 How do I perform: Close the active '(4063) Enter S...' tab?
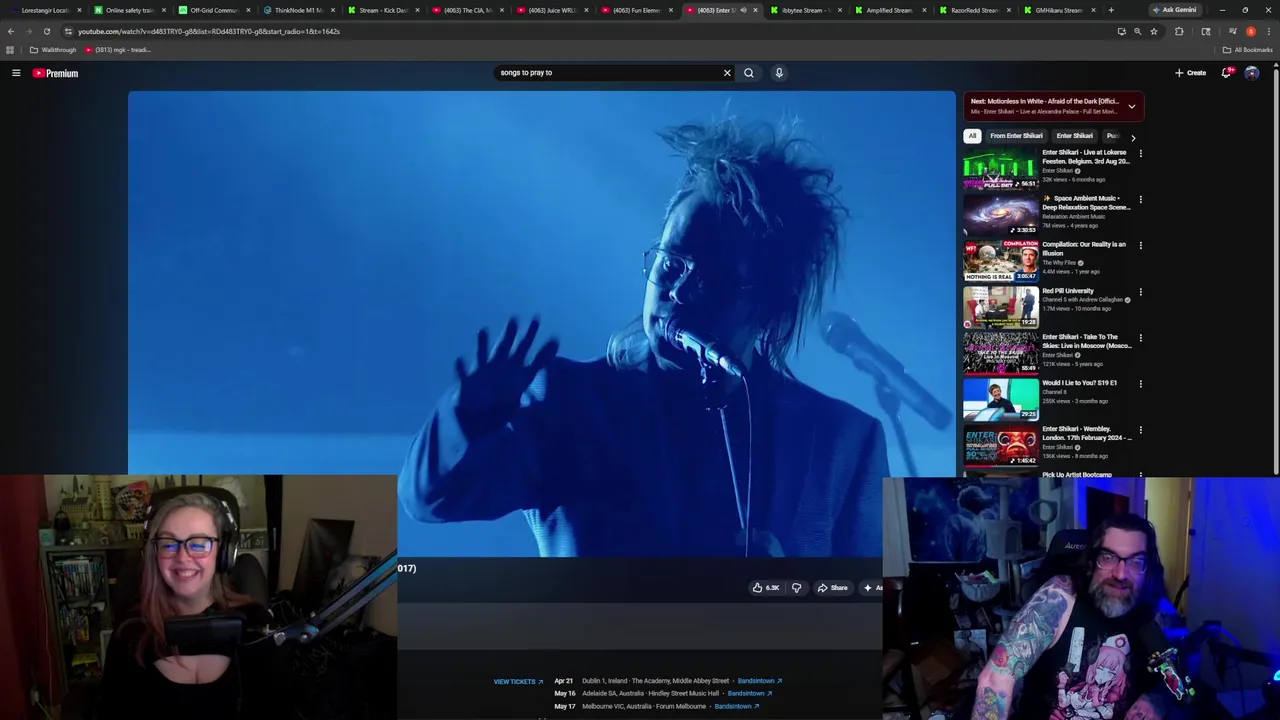[x=755, y=10]
